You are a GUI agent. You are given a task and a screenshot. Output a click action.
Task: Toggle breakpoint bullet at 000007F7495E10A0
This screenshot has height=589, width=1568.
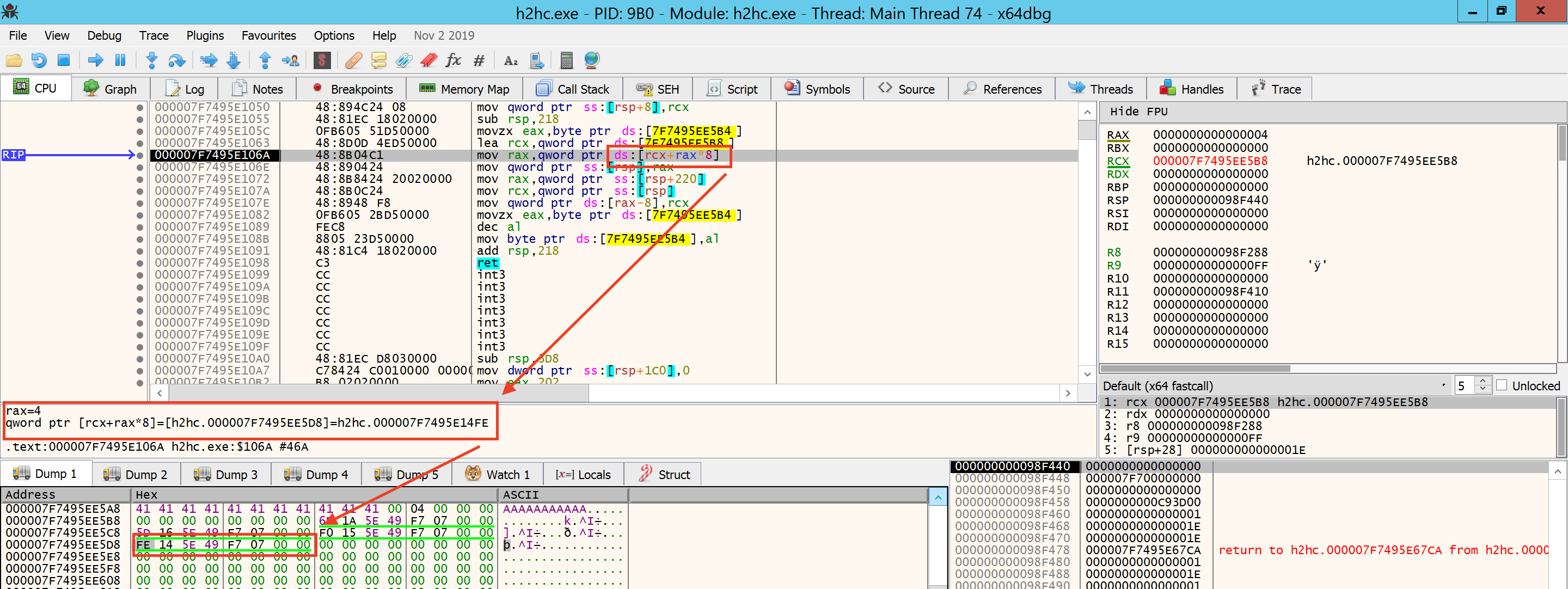[x=139, y=359]
